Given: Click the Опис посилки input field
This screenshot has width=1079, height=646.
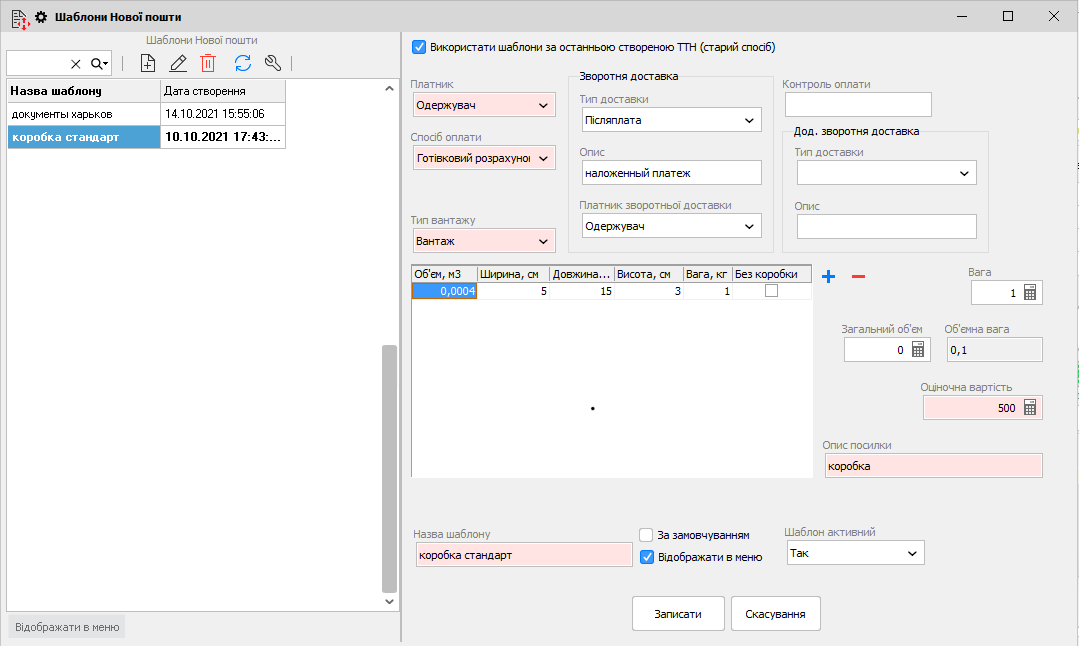Looking at the screenshot, I should 932,466.
